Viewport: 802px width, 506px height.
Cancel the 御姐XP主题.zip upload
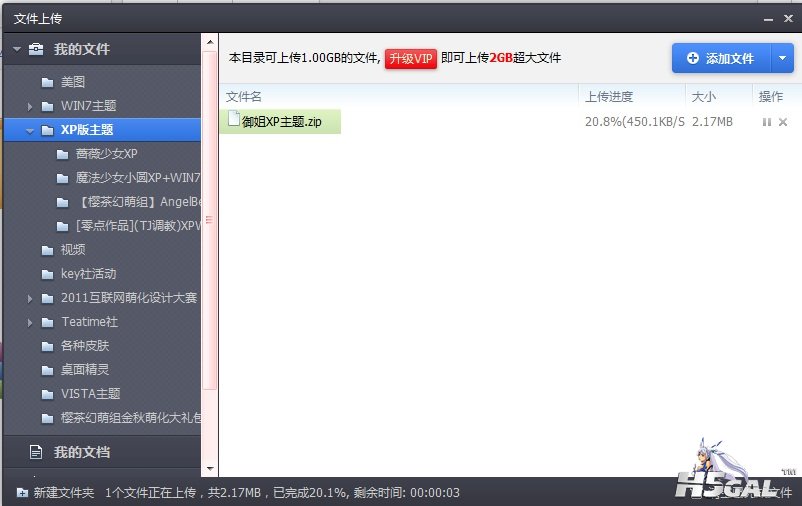coord(783,122)
